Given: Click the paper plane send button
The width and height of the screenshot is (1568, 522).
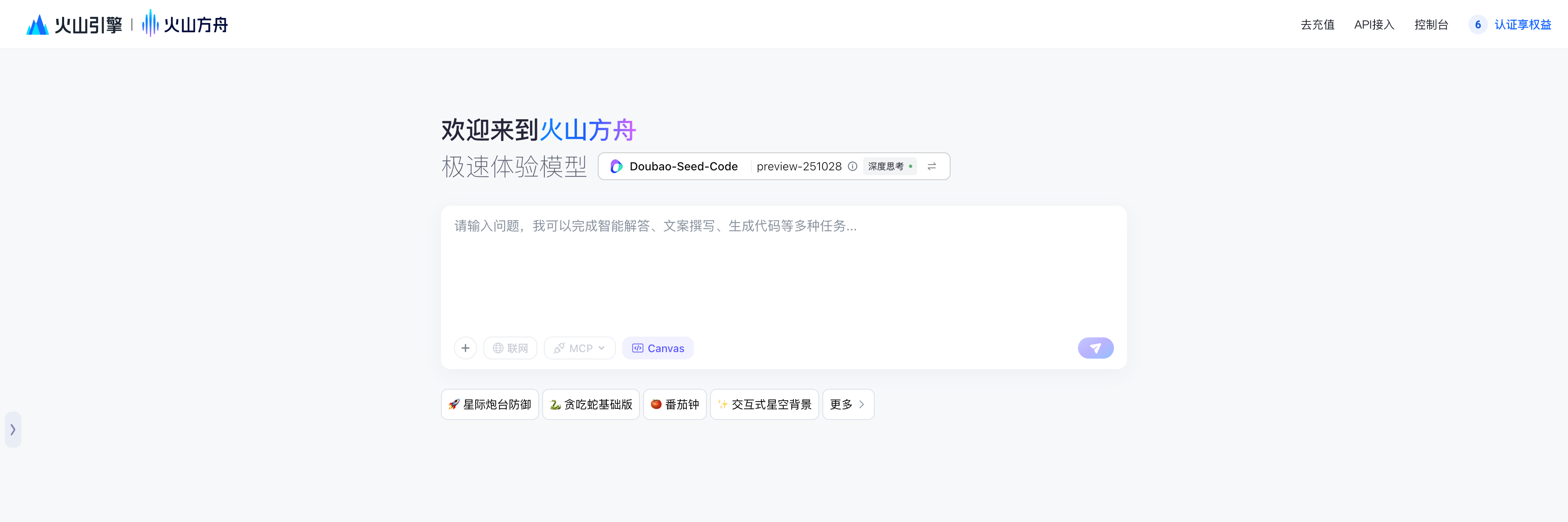Looking at the screenshot, I should tap(1095, 348).
